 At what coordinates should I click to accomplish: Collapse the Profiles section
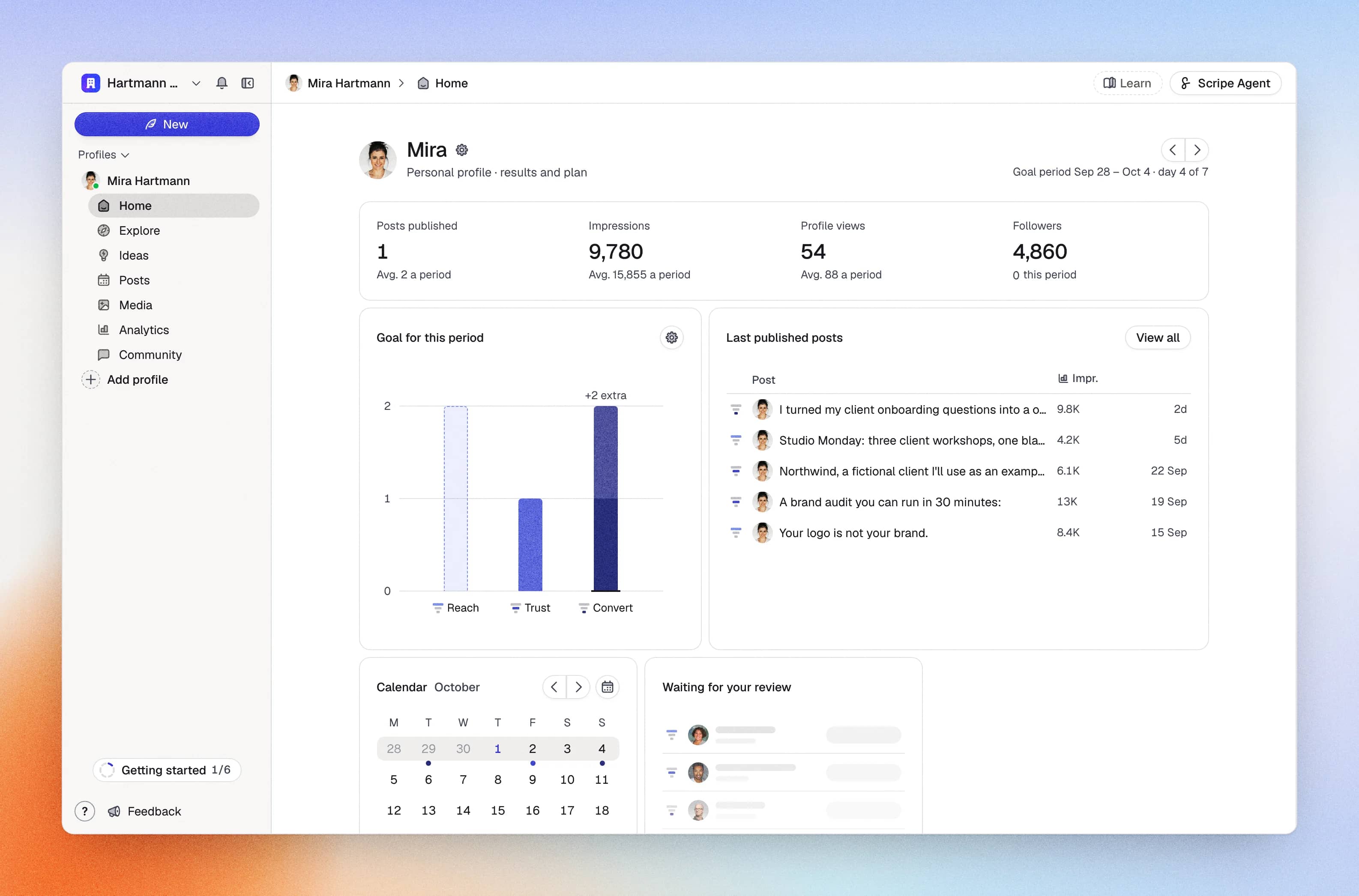click(x=103, y=155)
